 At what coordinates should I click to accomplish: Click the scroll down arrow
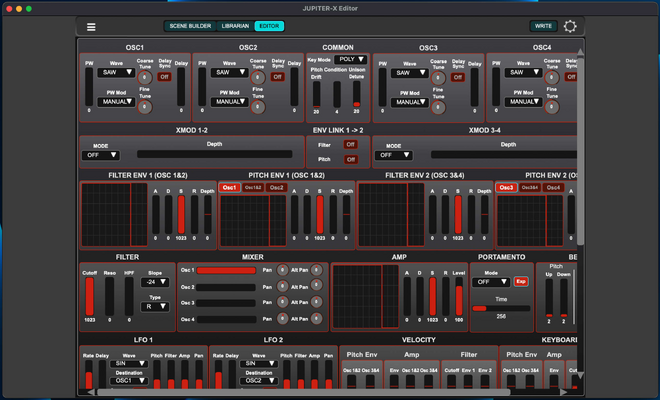click(580, 375)
